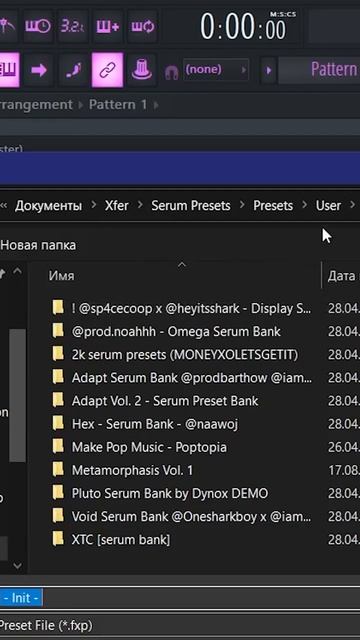The height and width of the screenshot is (640, 360).
Task: Toggle the loop recording icon
Action: 142,27
